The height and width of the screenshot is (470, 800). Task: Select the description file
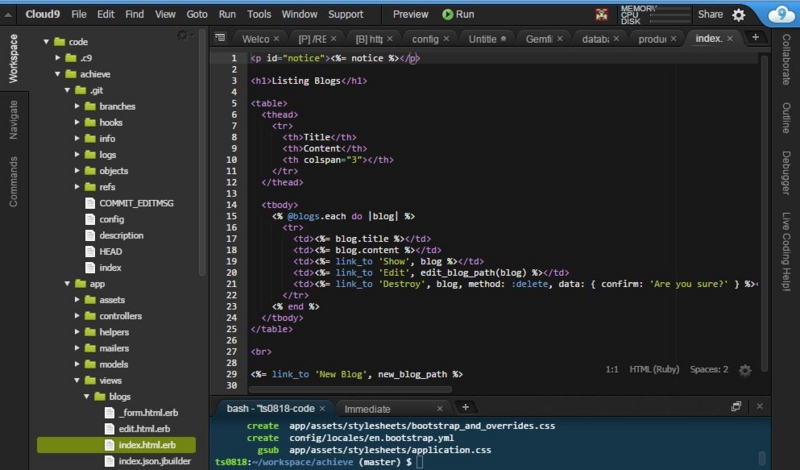tap(121, 236)
